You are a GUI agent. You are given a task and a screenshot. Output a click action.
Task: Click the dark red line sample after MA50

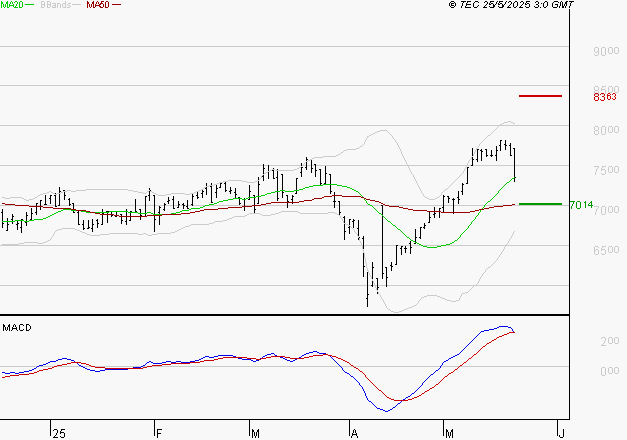[x=116, y=5]
